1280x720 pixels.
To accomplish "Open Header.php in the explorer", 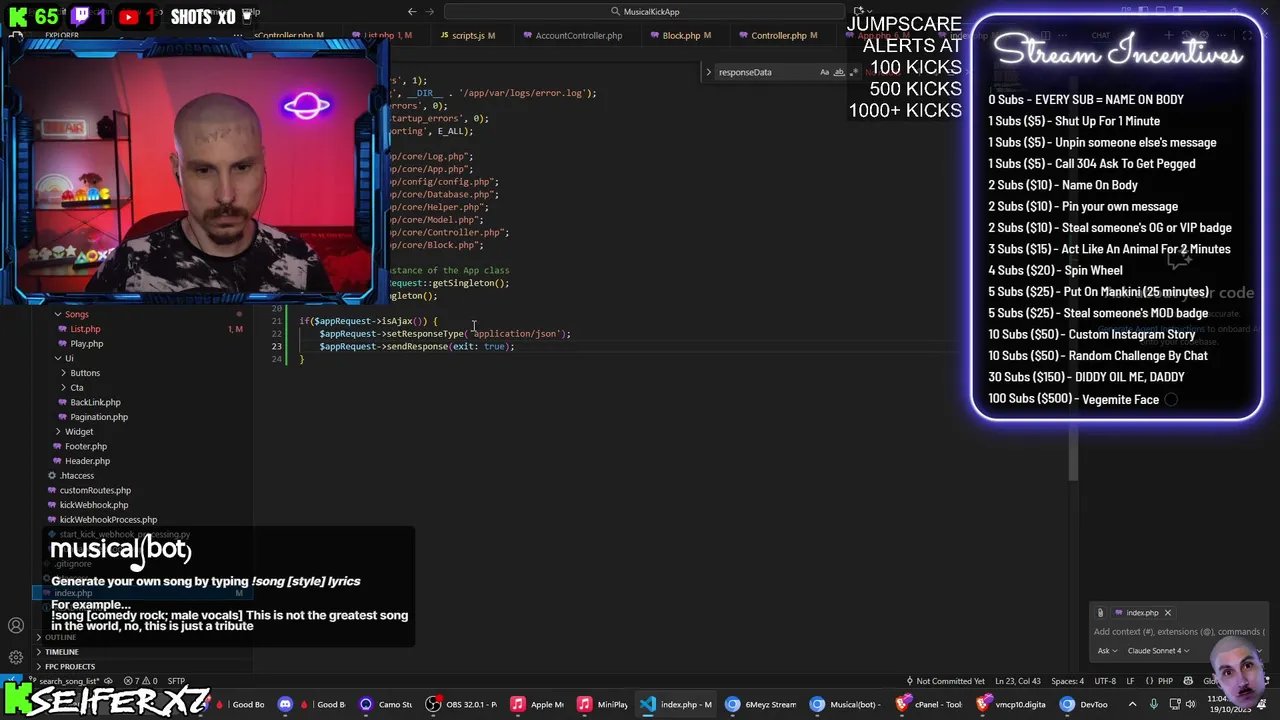I will (87, 461).
